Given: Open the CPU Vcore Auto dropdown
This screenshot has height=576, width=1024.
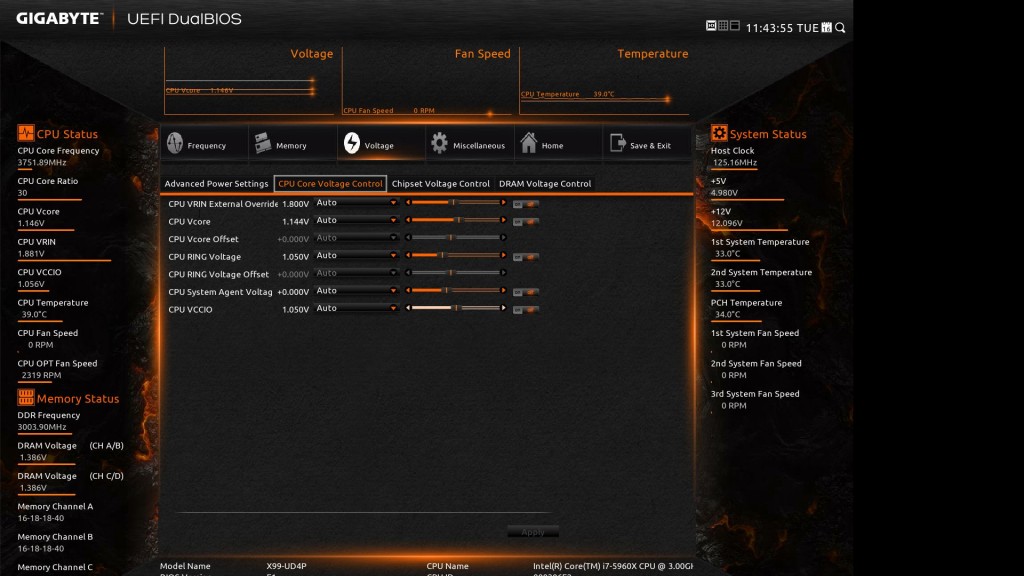Looking at the screenshot, I should (357, 221).
